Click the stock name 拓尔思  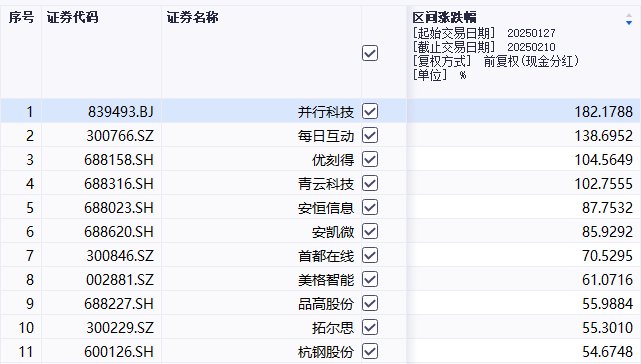click(333, 328)
